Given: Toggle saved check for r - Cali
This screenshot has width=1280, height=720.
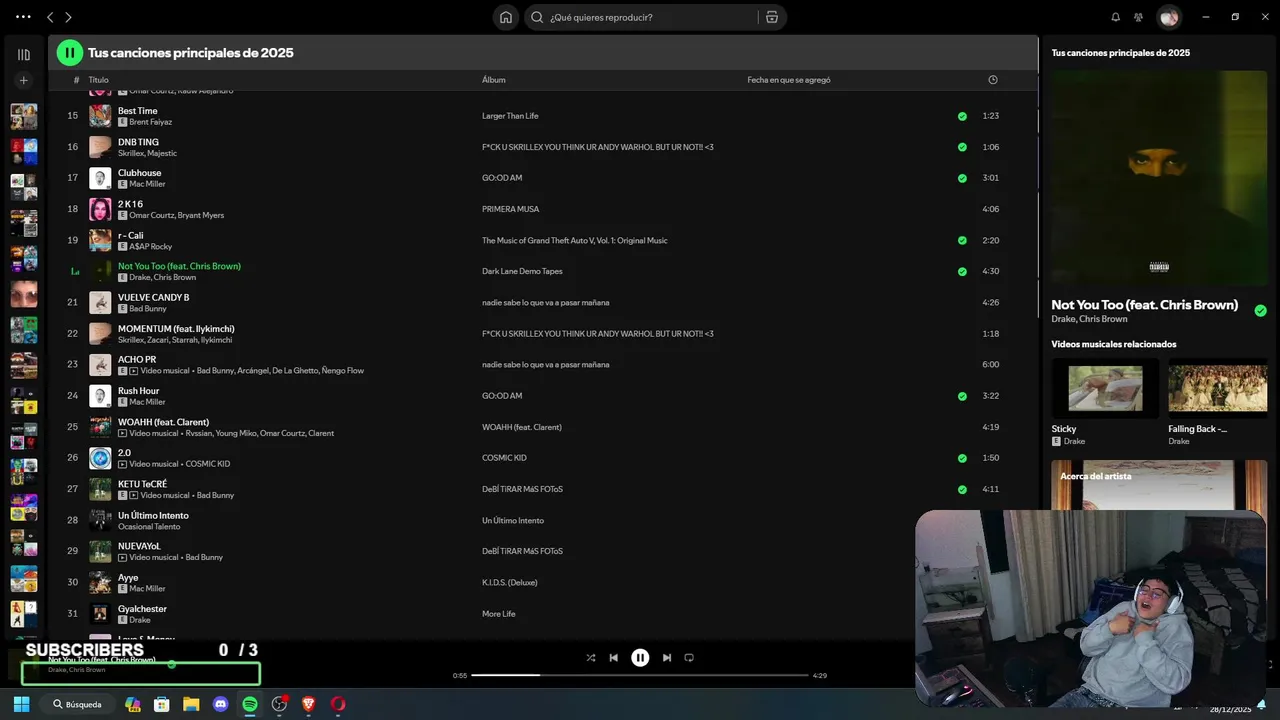Looking at the screenshot, I should [x=962, y=240].
